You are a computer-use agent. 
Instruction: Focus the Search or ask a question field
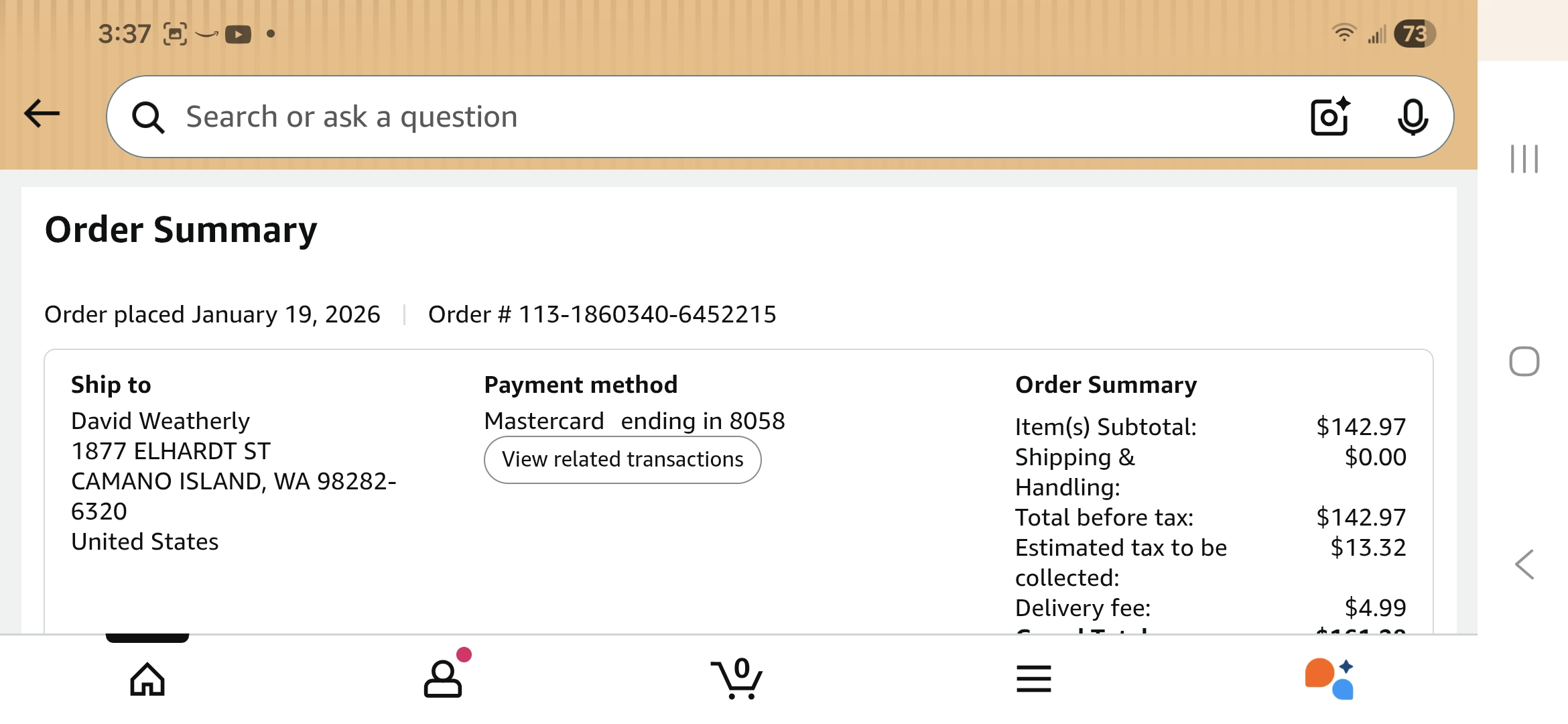(x=670, y=117)
